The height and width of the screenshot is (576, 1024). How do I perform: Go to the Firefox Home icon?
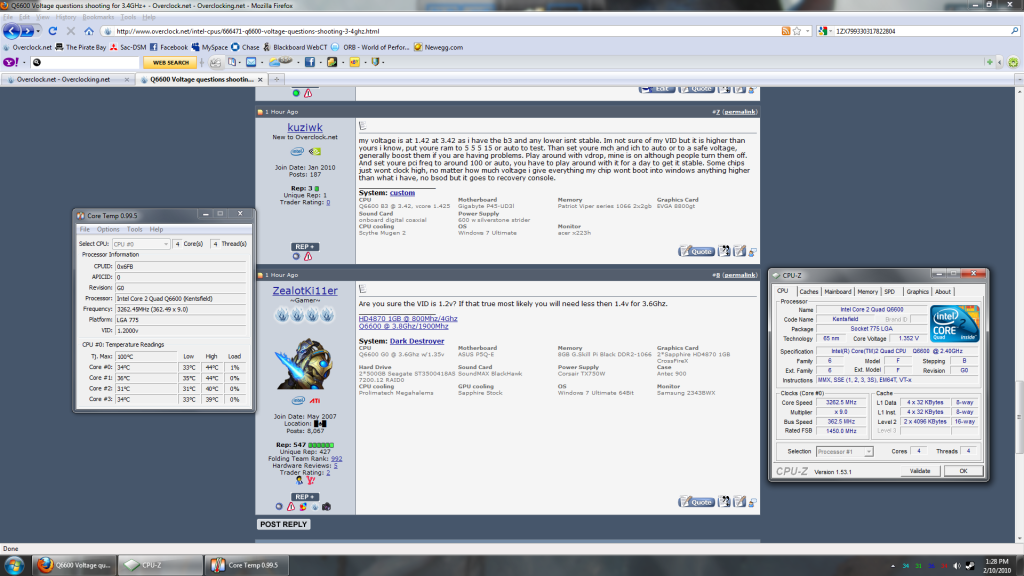pyautogui.click(x=89, y=32)
